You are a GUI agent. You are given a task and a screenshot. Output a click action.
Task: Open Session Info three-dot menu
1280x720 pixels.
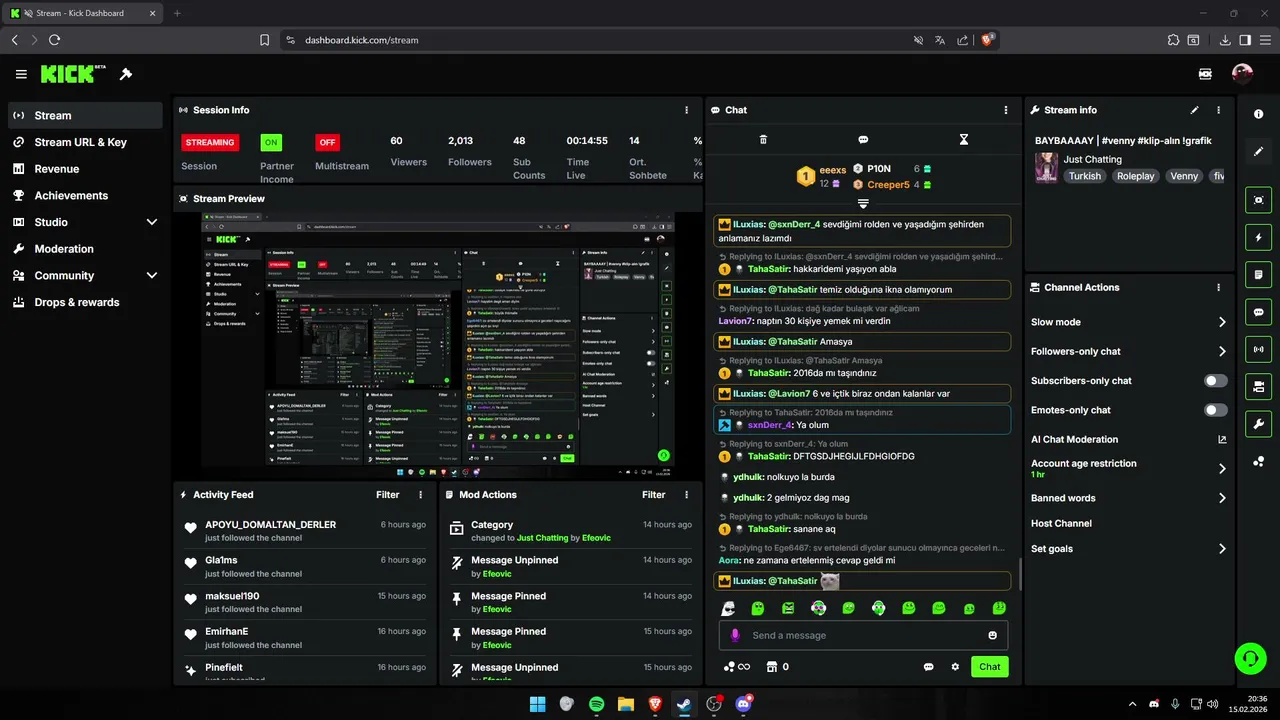pos(686,110)
